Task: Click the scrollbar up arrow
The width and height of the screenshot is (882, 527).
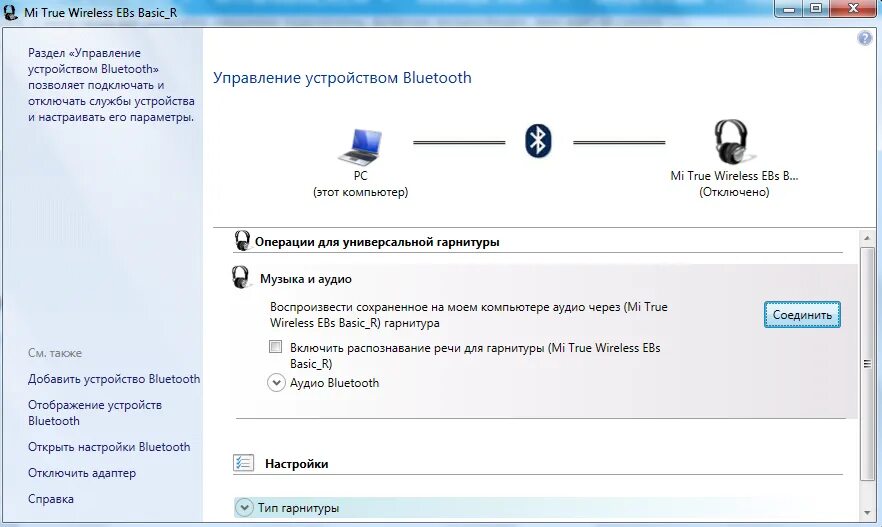Action: pyautogui.click(x=865, y=236)
